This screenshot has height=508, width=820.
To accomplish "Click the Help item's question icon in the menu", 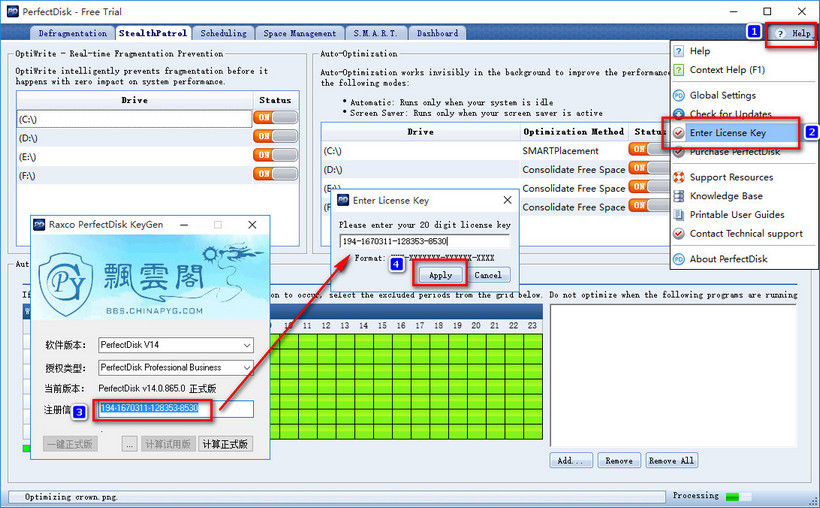I will (x=678, y=51).
